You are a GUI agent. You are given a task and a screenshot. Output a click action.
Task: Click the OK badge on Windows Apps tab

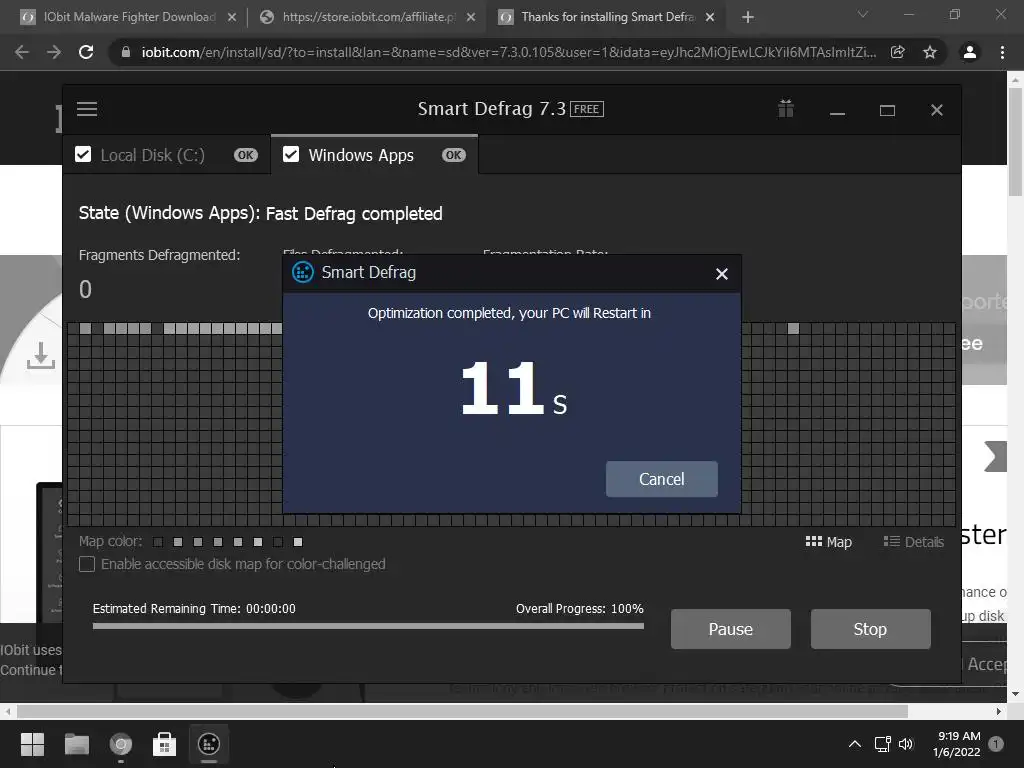click(453, 155)
